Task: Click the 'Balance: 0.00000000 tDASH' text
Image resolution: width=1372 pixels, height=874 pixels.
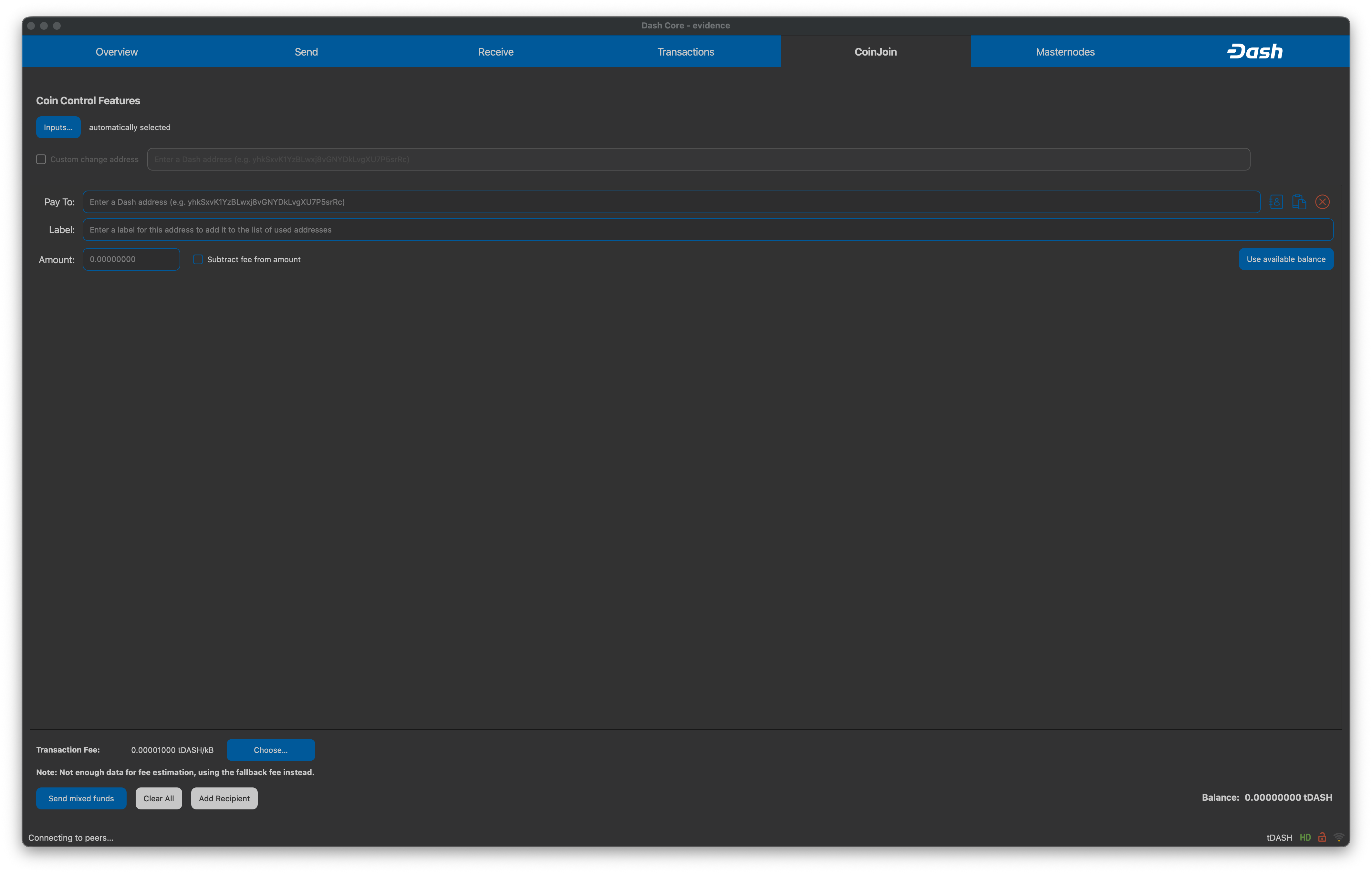Action: (x=1267, y=797)
